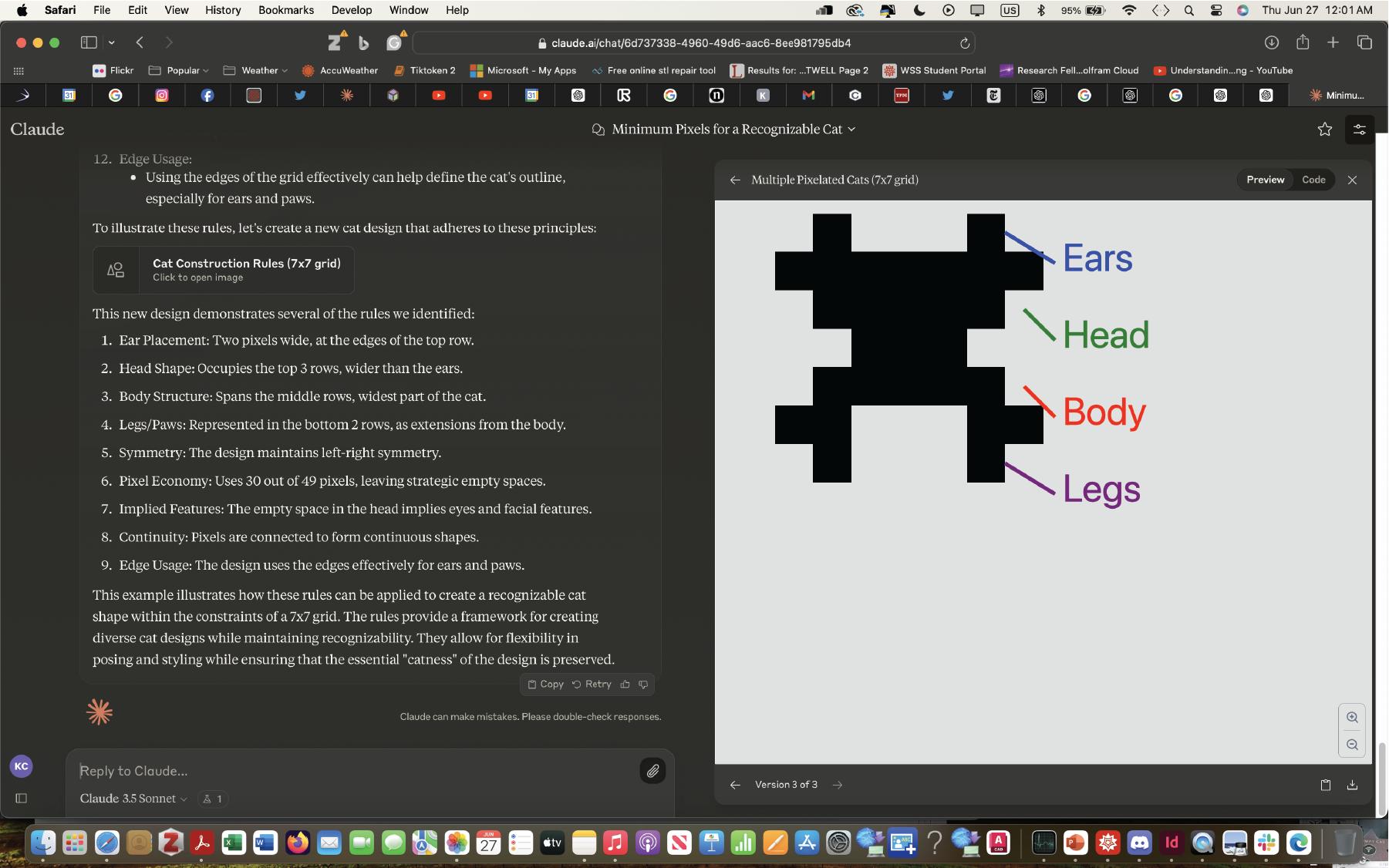Open the Bookmarks menu in menu bar

click(285, 10)
